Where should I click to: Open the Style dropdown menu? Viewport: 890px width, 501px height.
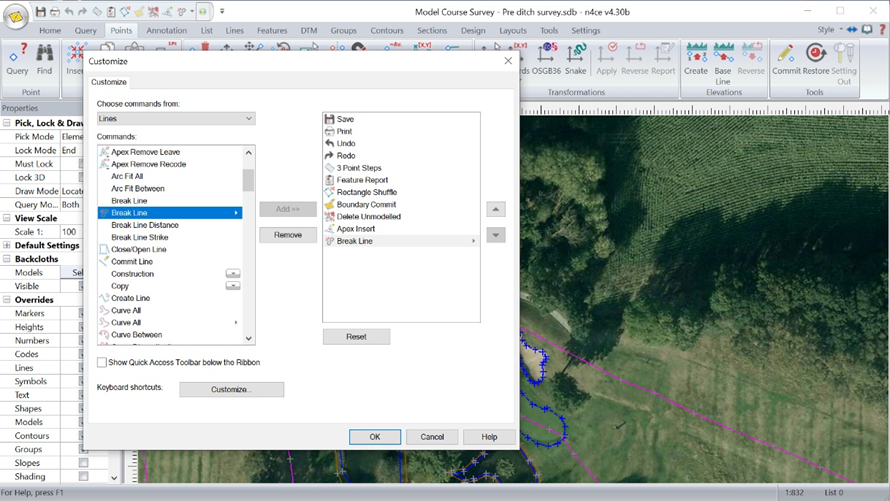tap(829, 30)
